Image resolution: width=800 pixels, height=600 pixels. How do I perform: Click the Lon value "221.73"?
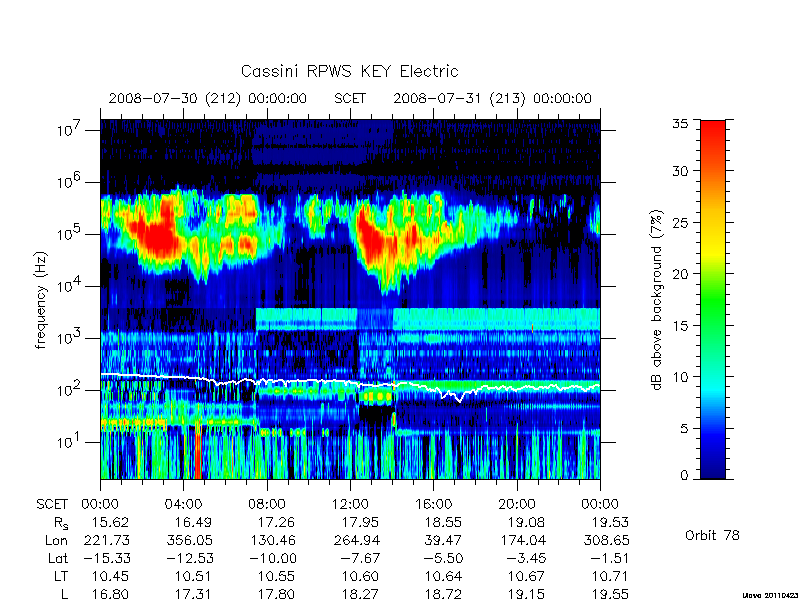106,540
